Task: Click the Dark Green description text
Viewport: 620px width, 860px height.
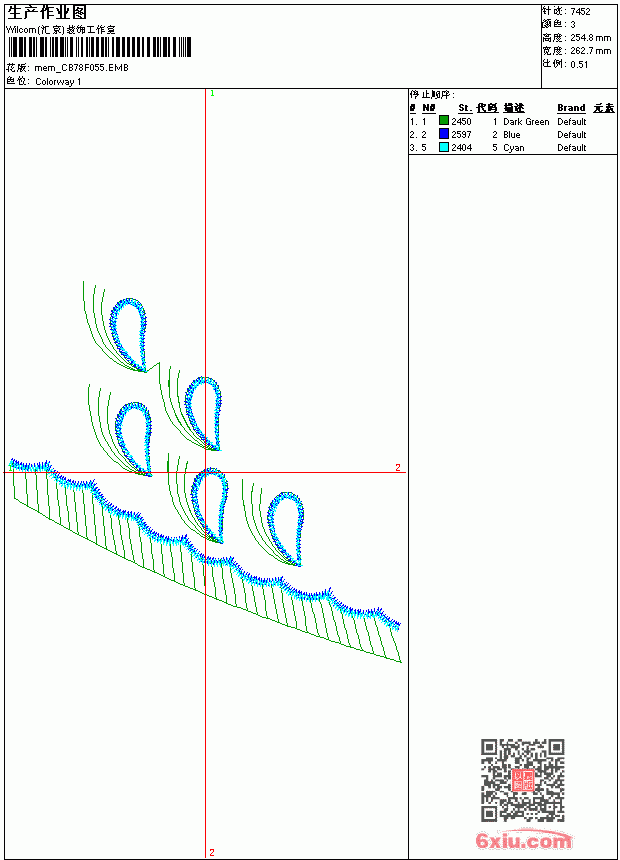Action: [526, 122]
